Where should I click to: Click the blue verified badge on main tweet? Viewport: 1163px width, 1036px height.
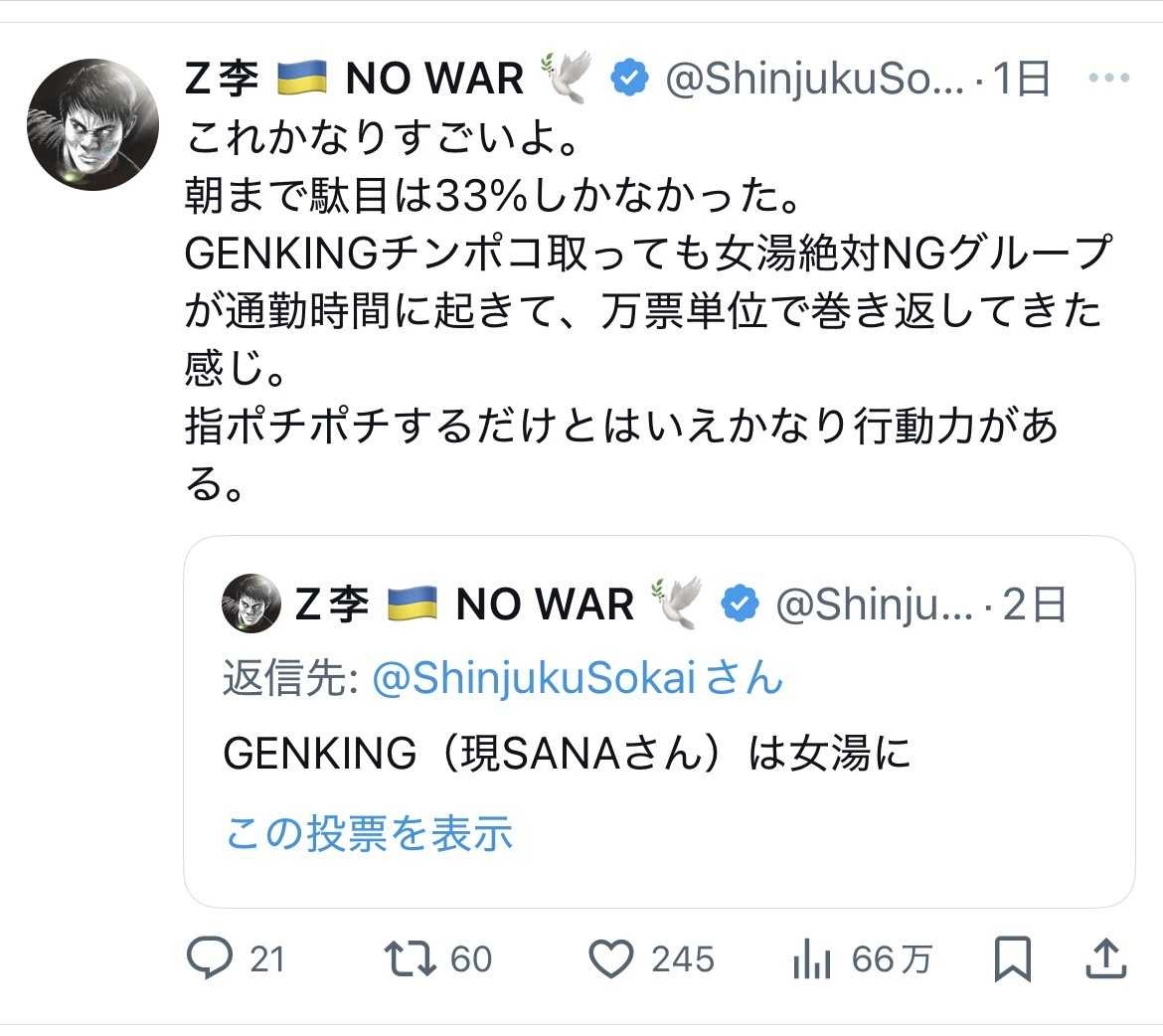[629, 79]
